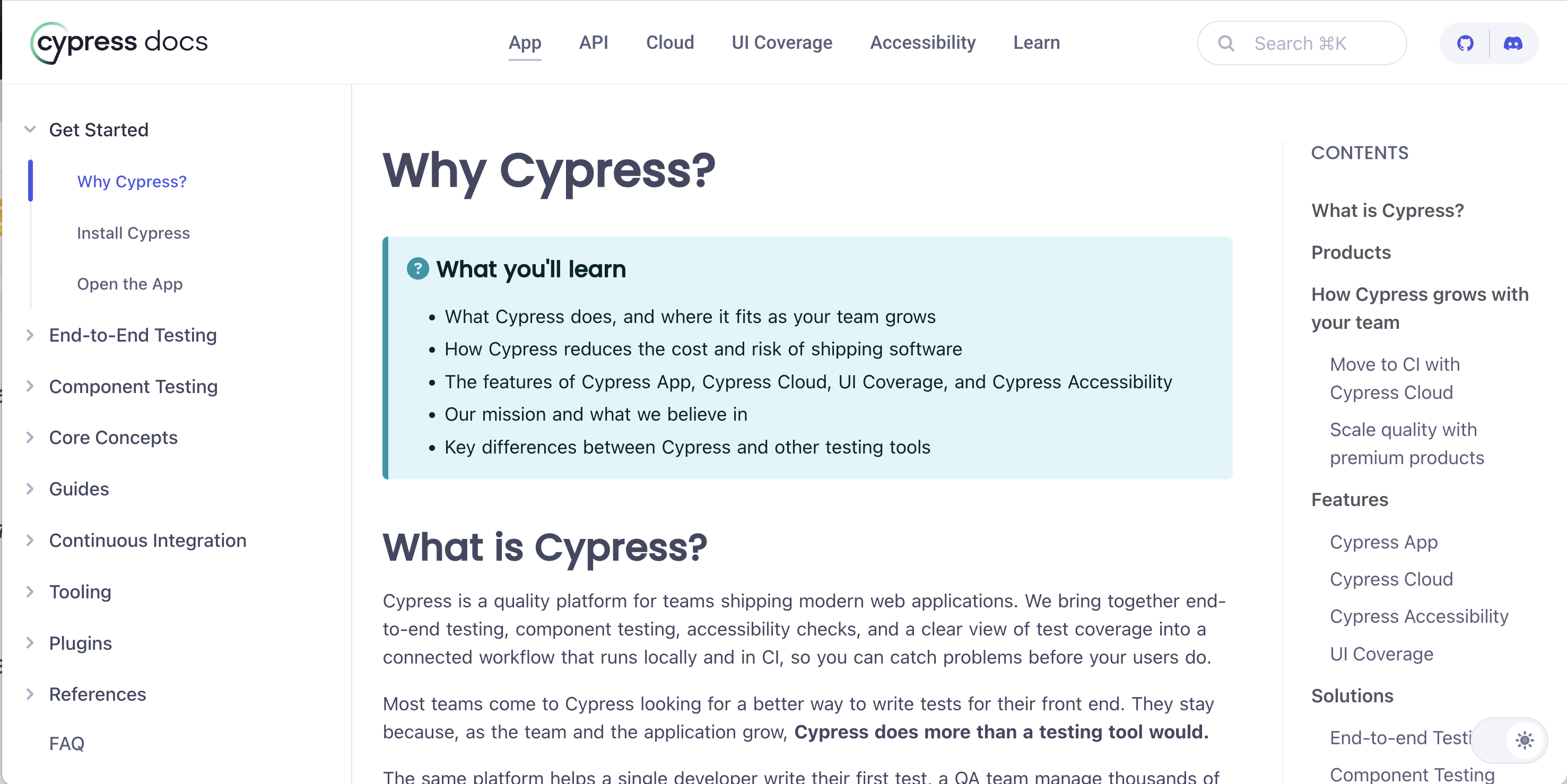Screen dimensions: 1567x784
Task: Switch to the Accessibility nav tab
Action: pyautogui.click(x=923, y=42)
